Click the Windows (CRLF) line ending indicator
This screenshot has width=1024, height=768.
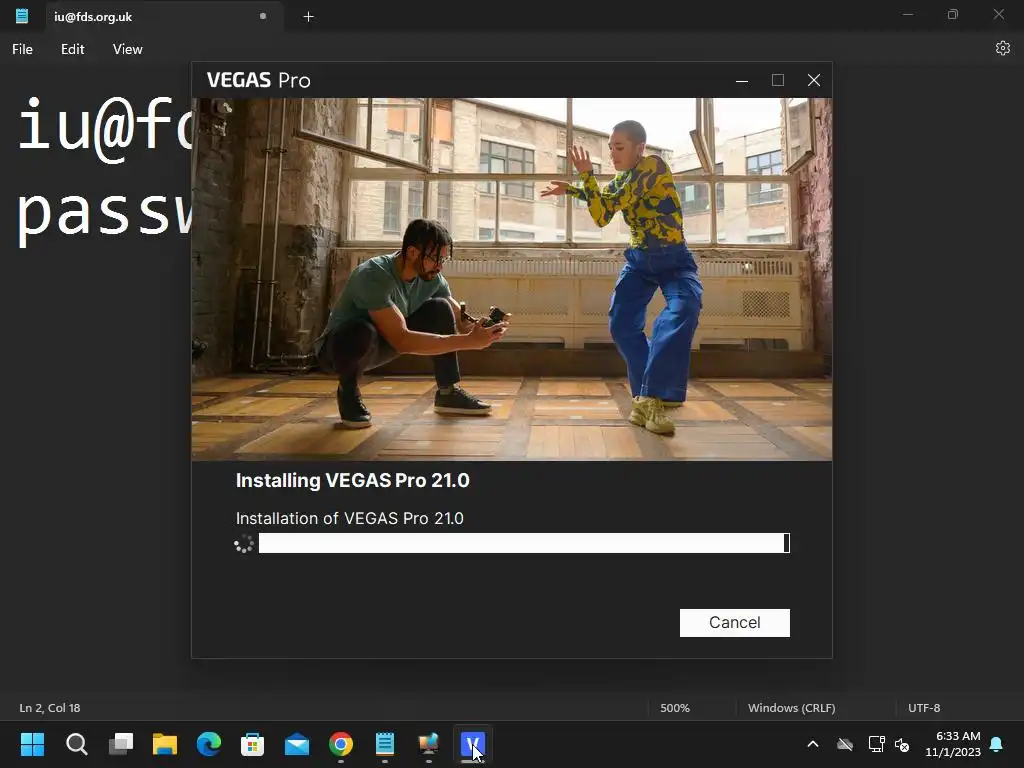point(792,708)
